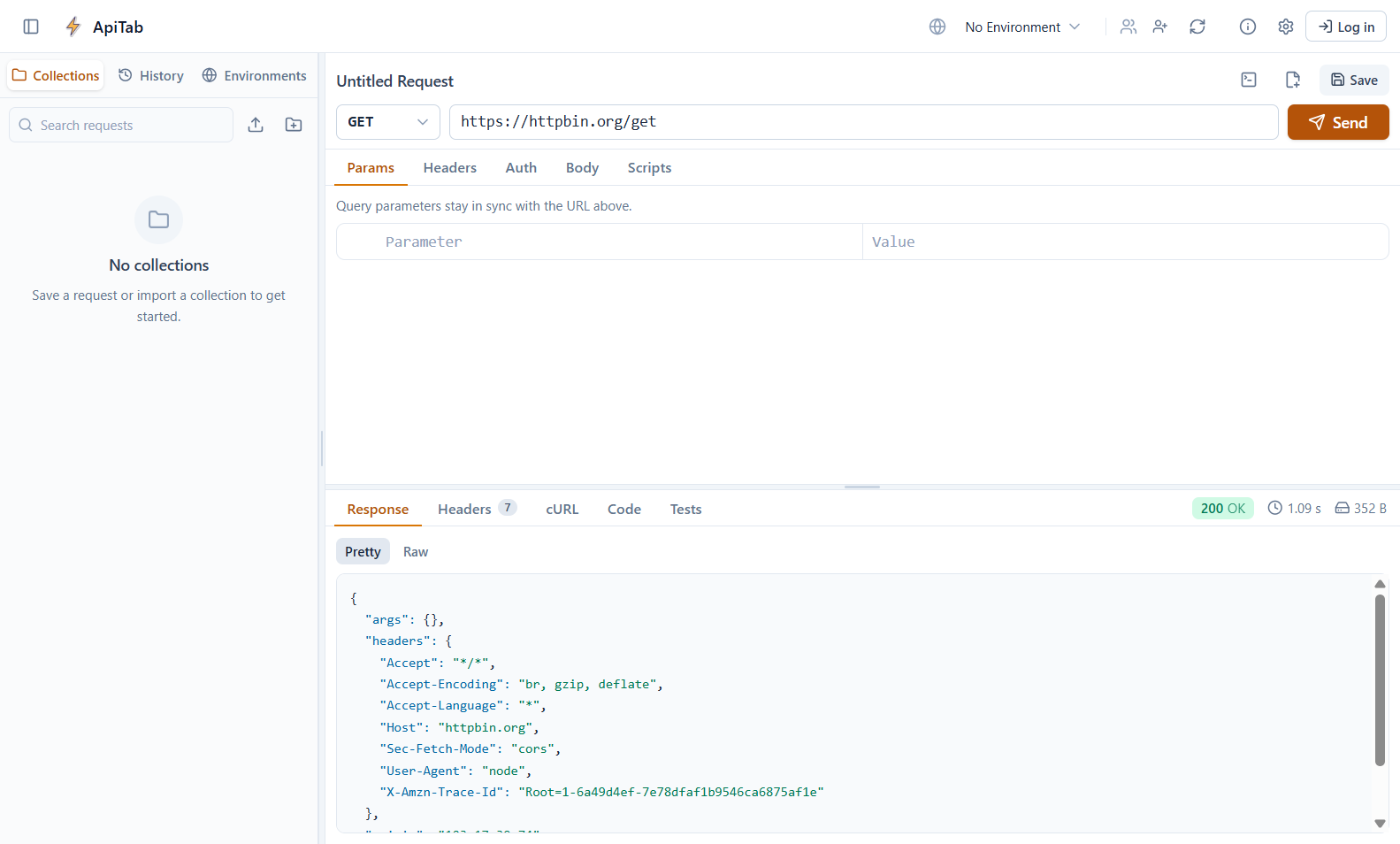This screenshot has height=844, width=1400.
Task: Click the response scrollbar thumb
Action: tap(1380, 679)
